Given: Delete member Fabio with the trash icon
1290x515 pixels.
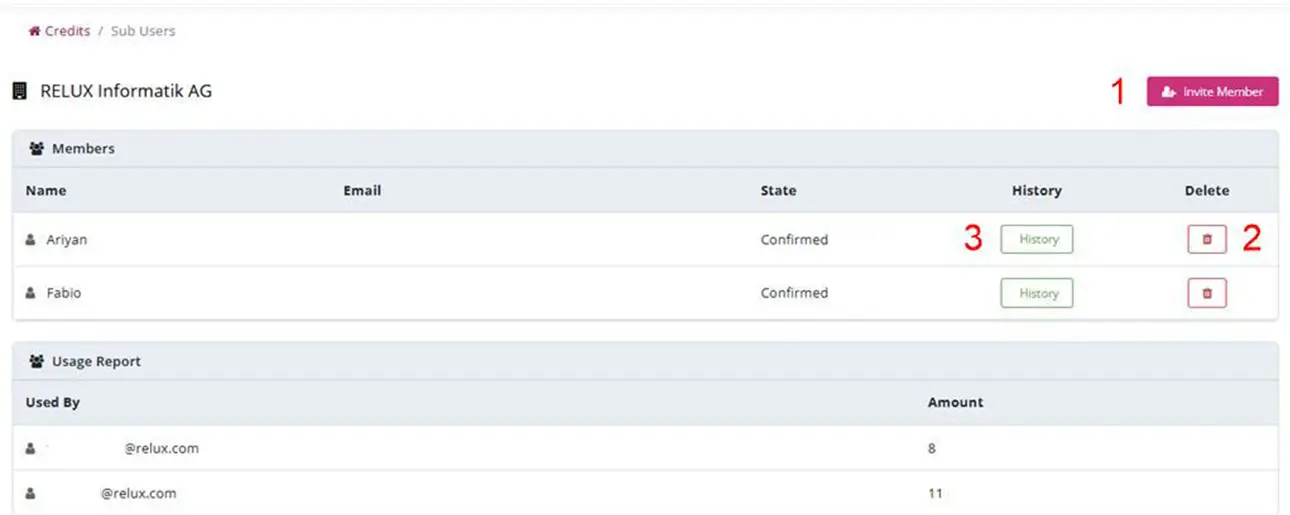Looking at the screenshot, I should tap(1207, 293).
